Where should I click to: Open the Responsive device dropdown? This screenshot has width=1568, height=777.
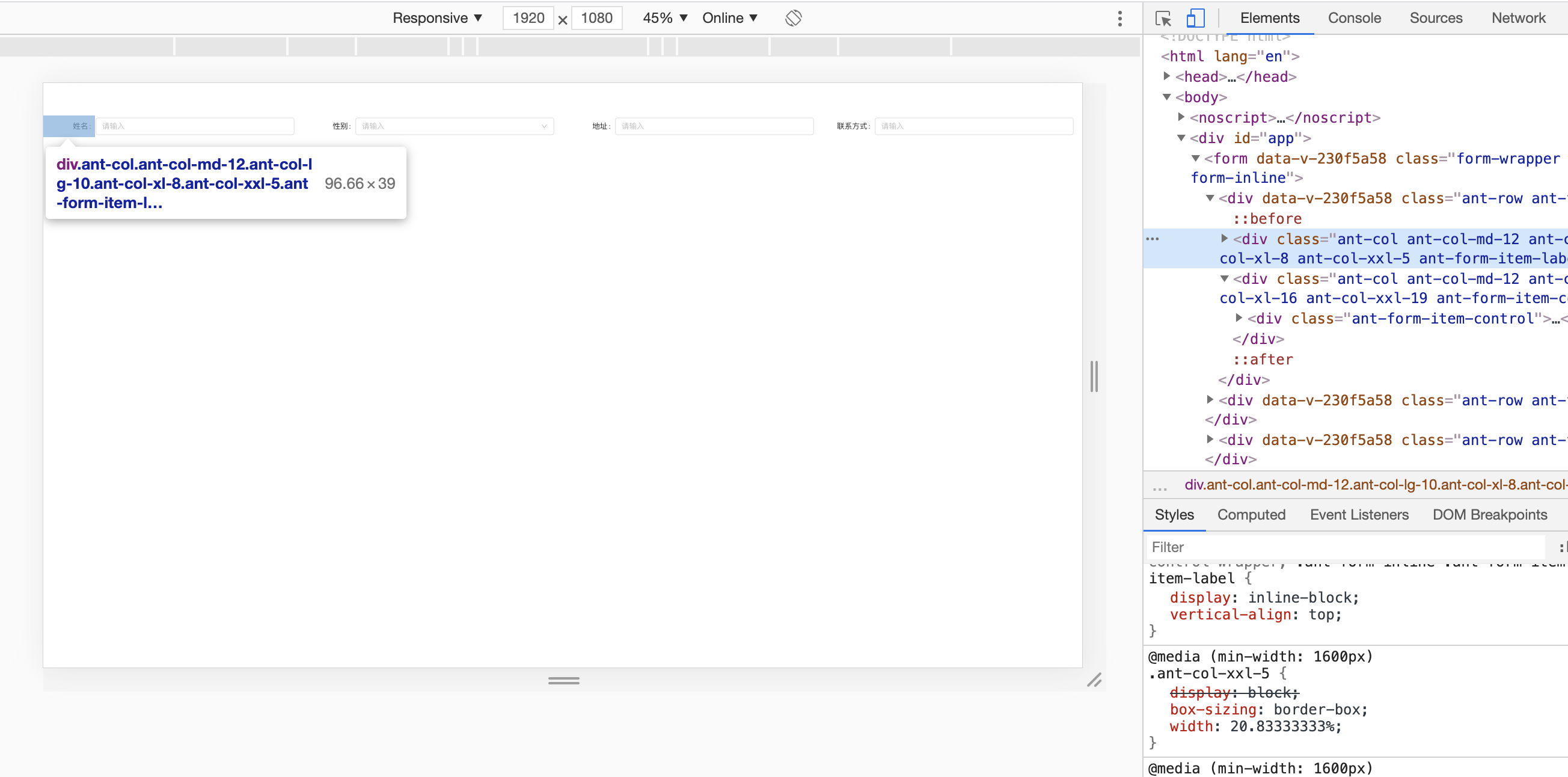pos(437,18)
